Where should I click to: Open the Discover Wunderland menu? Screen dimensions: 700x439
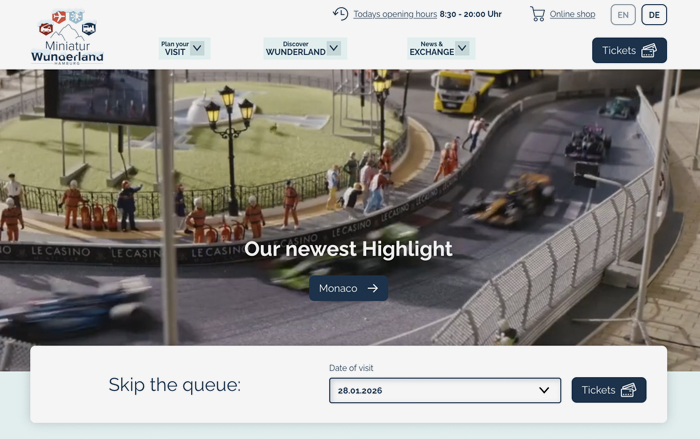296,48
